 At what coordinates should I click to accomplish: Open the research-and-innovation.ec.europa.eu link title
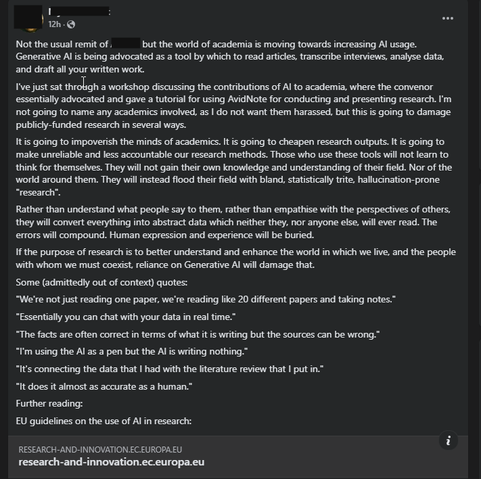click(x=111, y=462)
